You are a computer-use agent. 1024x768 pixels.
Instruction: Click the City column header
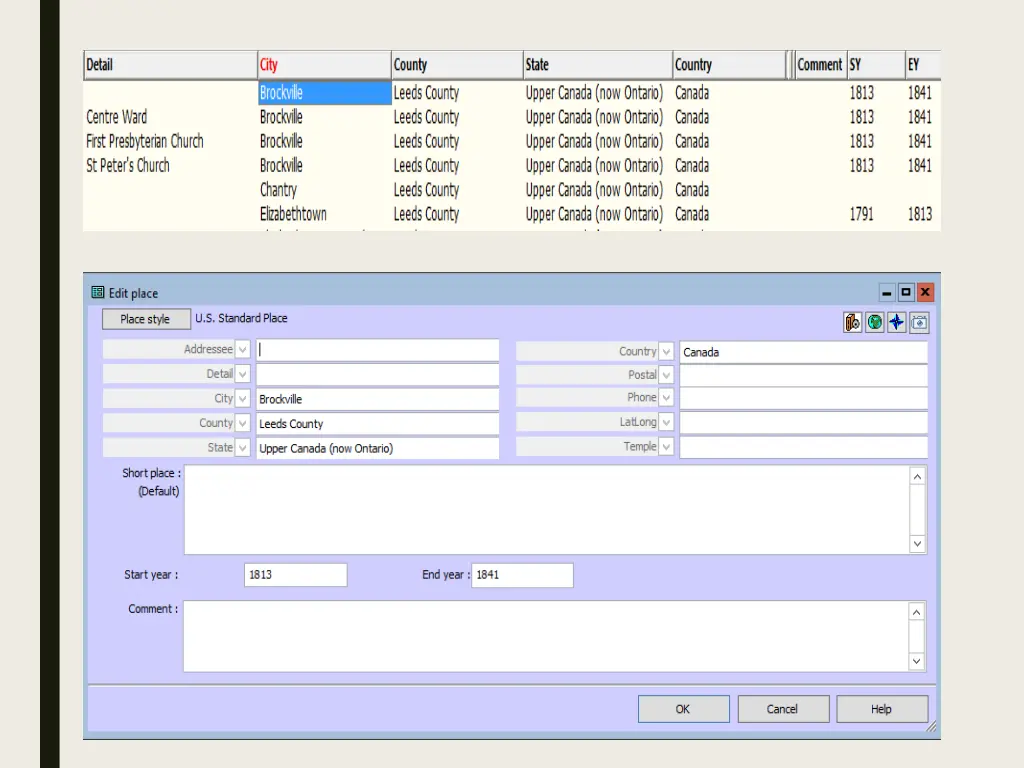pos(325,65)
